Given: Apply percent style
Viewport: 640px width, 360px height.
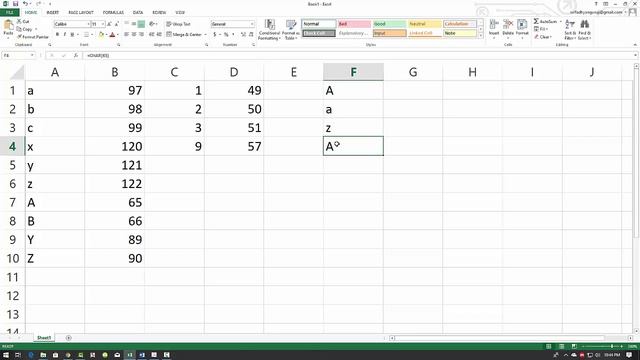Looking at the screenshot, I should pyautogui.click(x=226, y=35).
